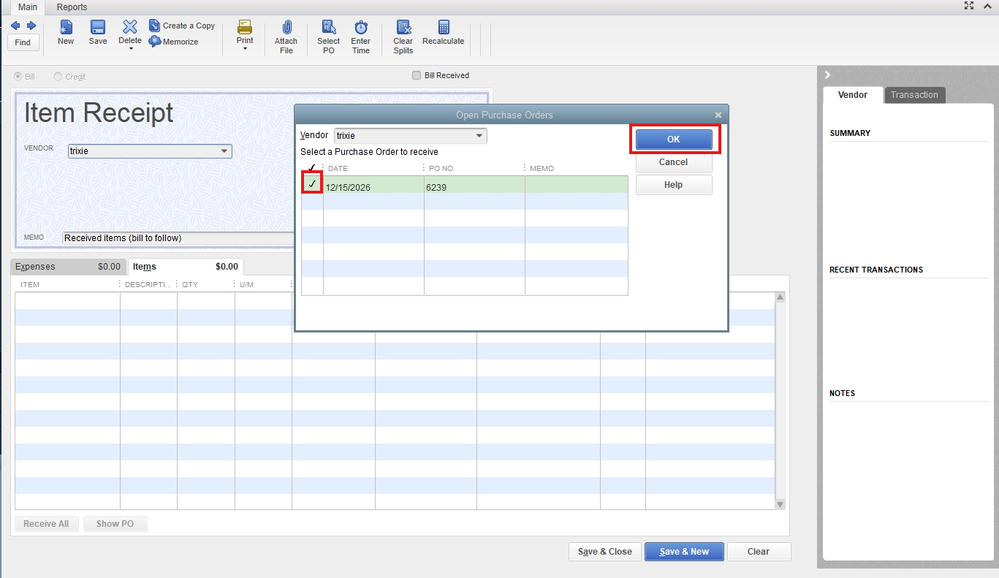Viewport: 999px width, 578px height.
Task: Switch to the Reports ribbon tab
Action: point(71,7)
